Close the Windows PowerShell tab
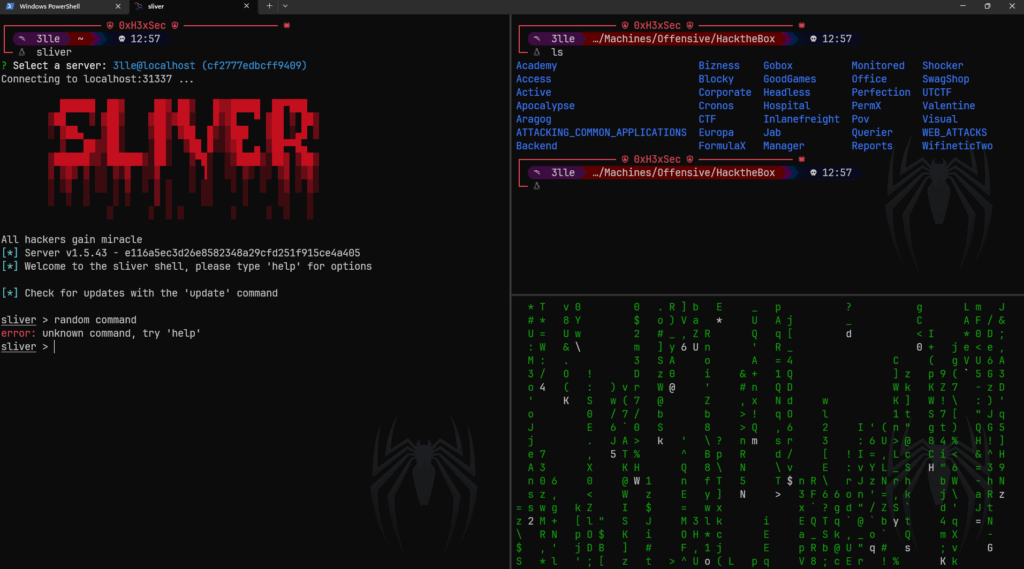Image resolution: width=1024 pixels, height=569 pixels. [118, 7]
